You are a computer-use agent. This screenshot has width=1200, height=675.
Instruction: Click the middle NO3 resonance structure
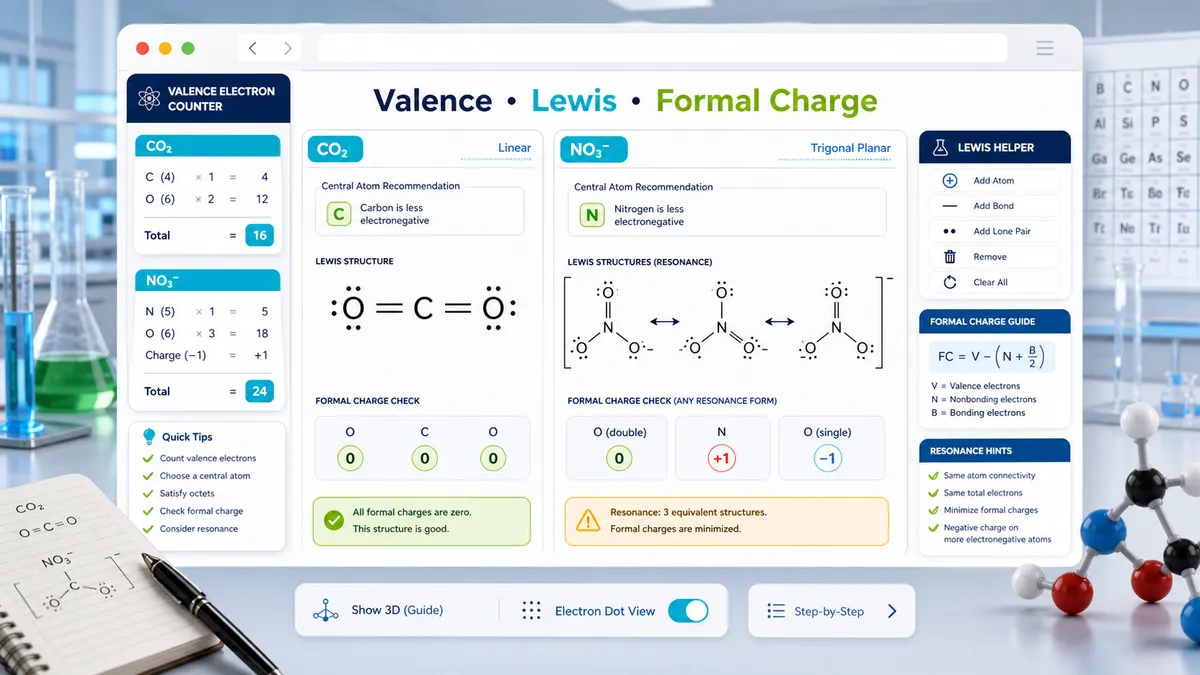722,322
